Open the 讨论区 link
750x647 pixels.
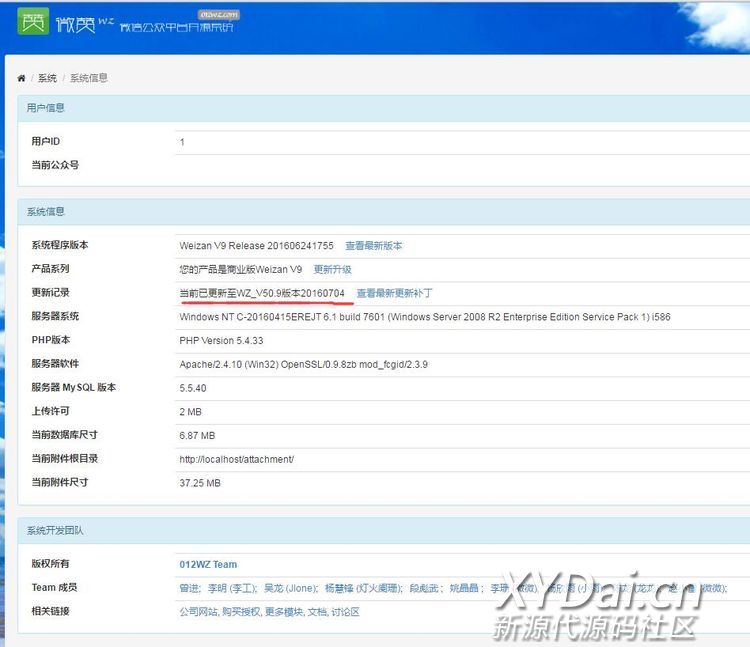coord(345,612)
